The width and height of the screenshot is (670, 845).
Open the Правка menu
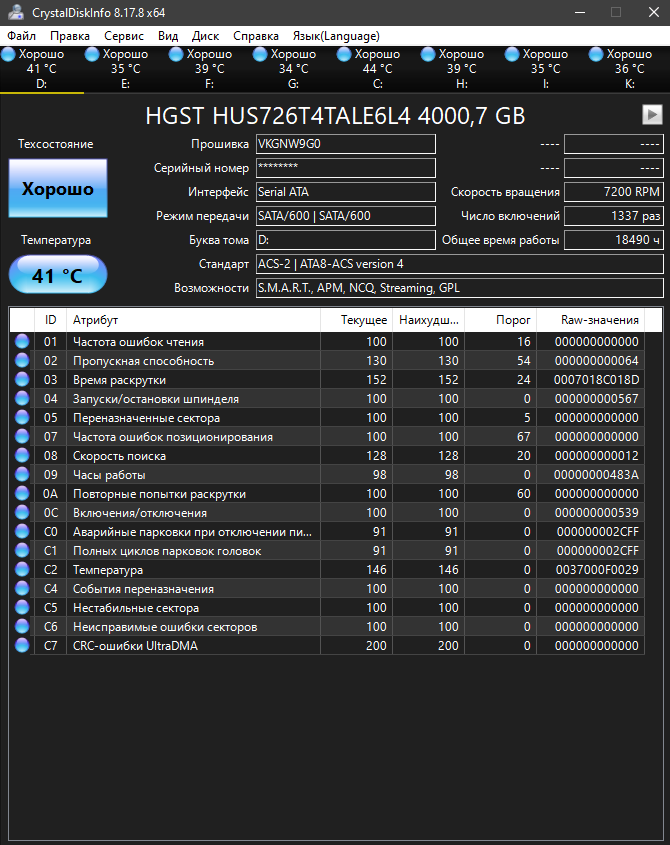coord(70,36)
